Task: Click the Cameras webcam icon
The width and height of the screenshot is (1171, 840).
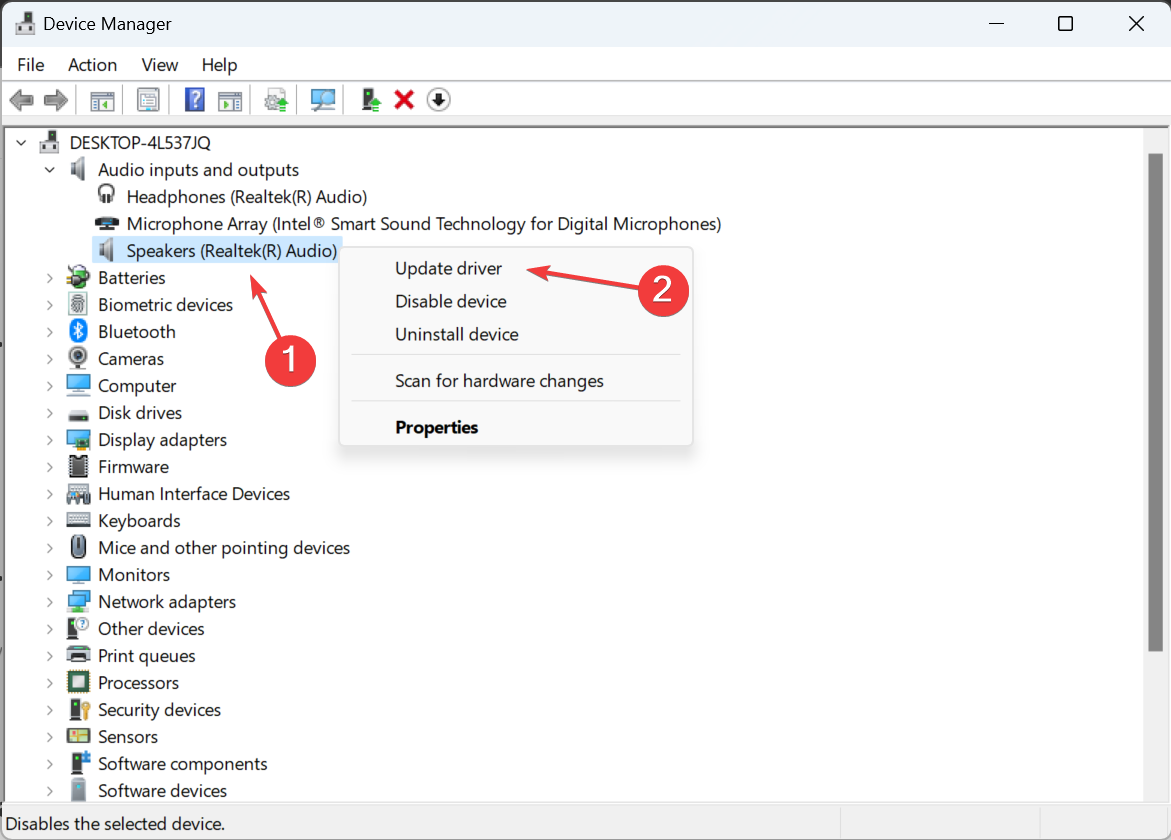Action: (78, 358)
